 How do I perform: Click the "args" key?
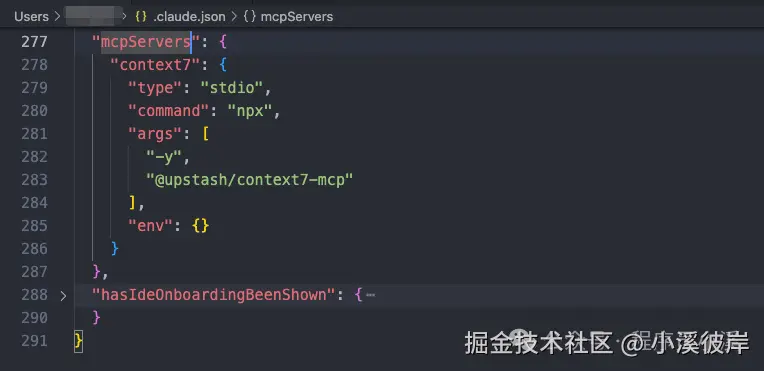pos(155,134)
